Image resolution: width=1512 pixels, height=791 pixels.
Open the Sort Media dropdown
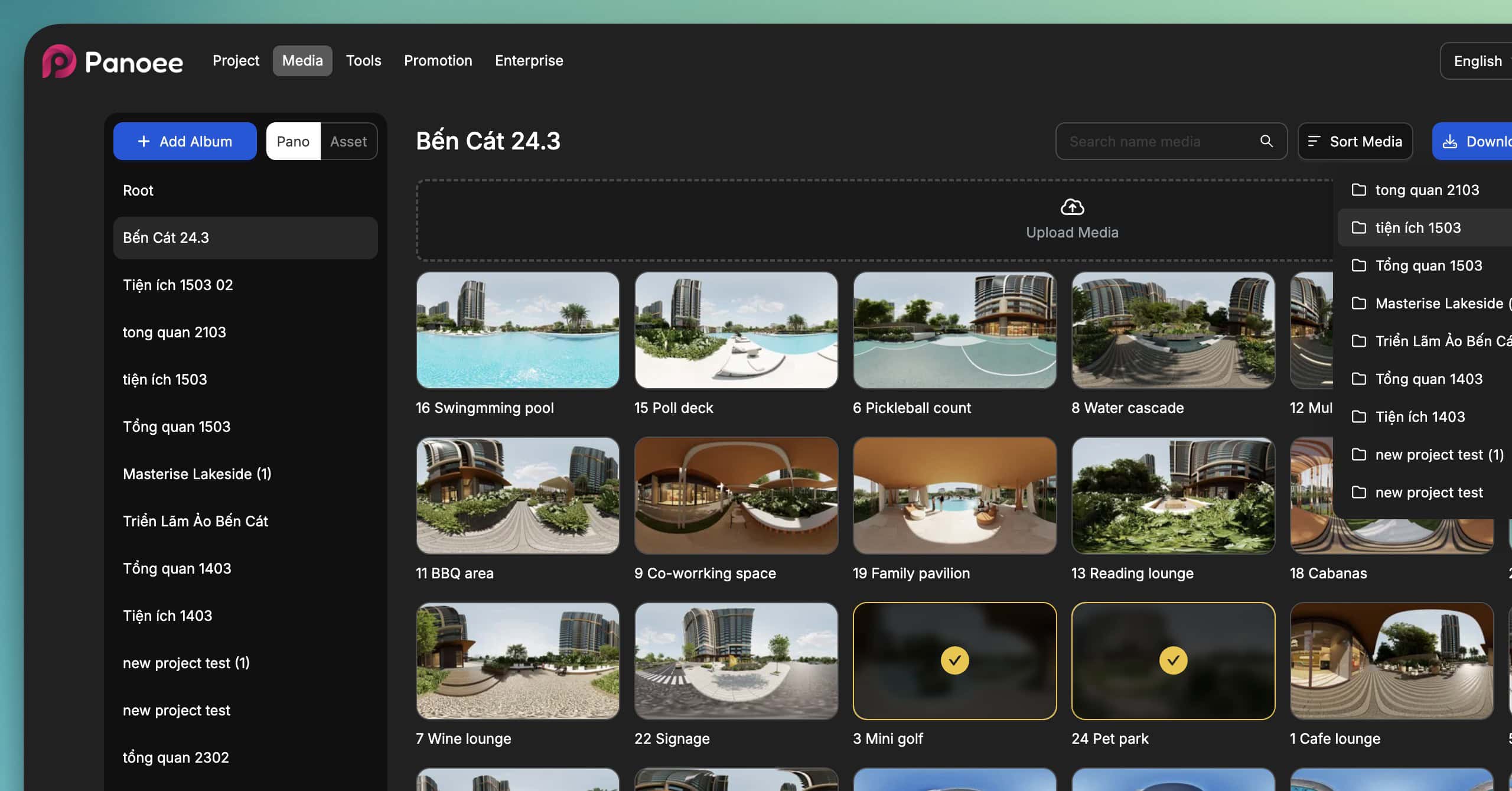click(1355, 141)
